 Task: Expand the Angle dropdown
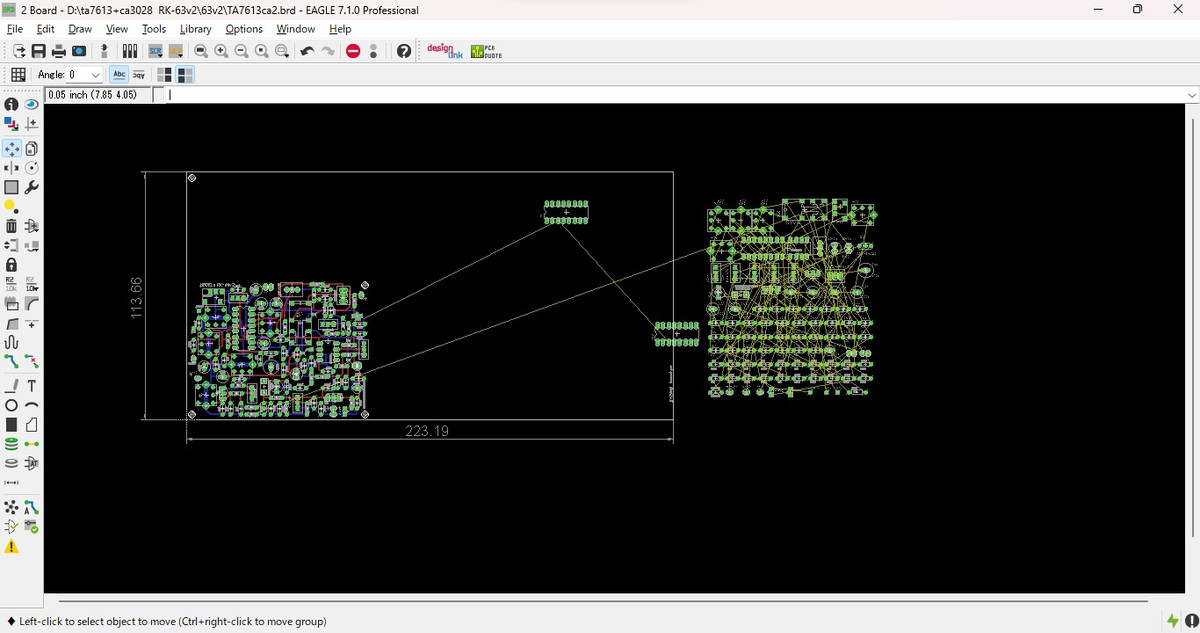(x=96, y=75)
